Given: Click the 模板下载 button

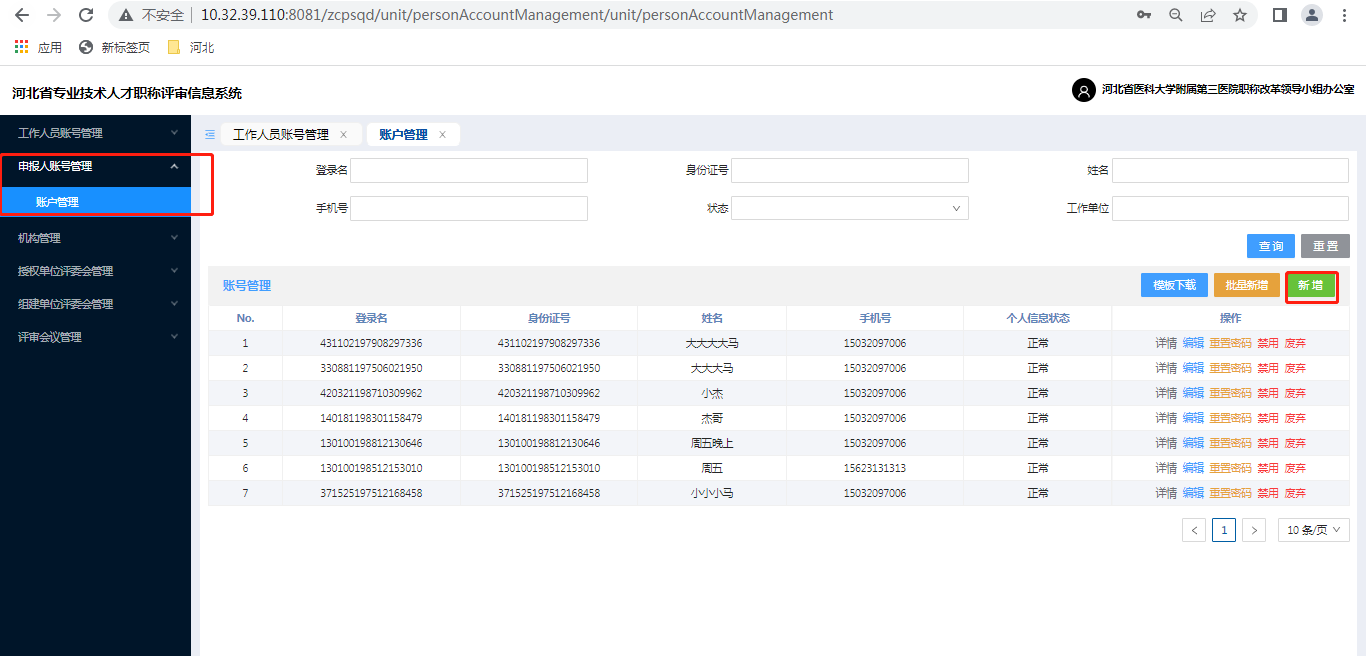Looking at the screenshot, I should click(1174, 285).
